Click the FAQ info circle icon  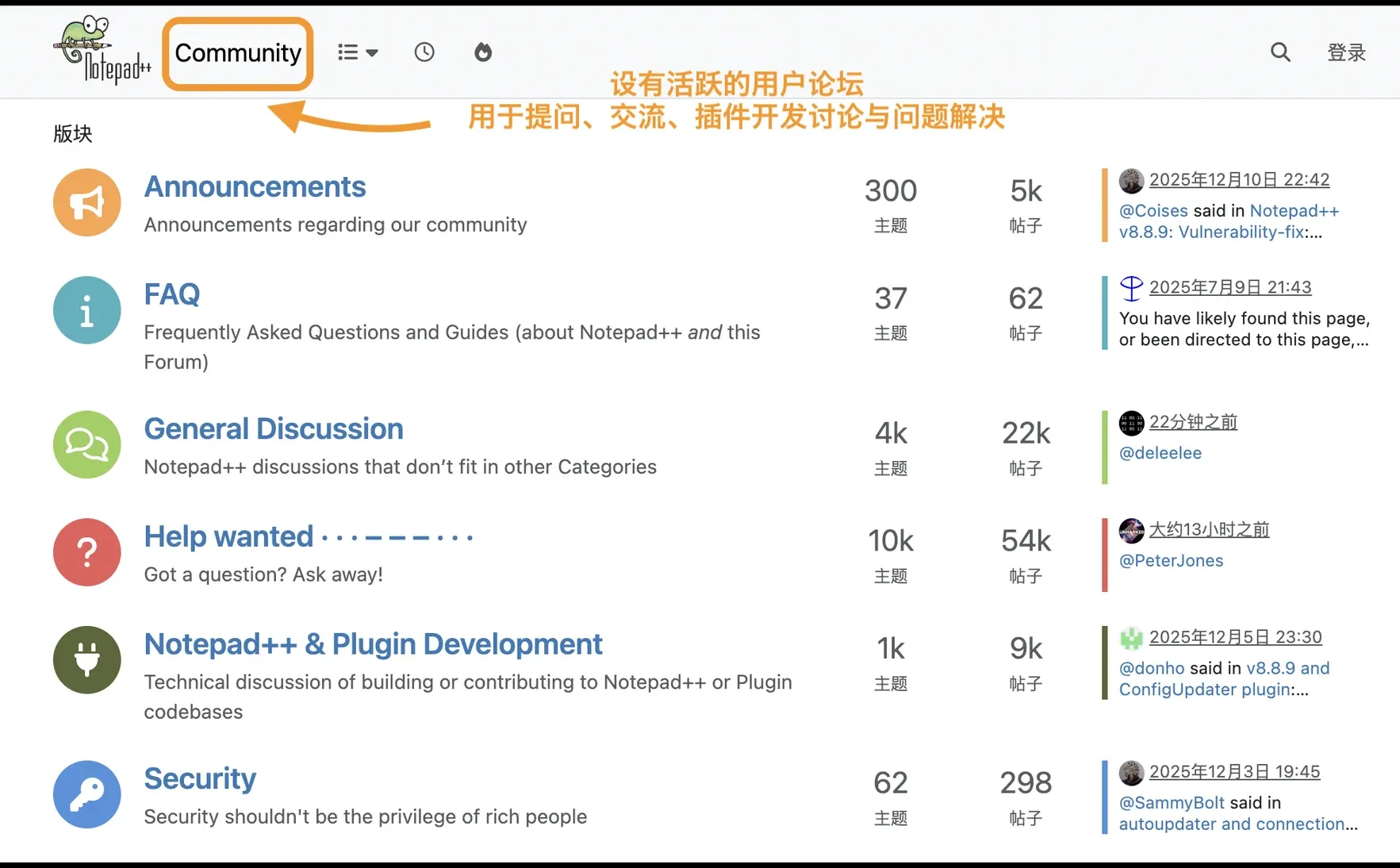pyautogui.click(x=87, y=310)
